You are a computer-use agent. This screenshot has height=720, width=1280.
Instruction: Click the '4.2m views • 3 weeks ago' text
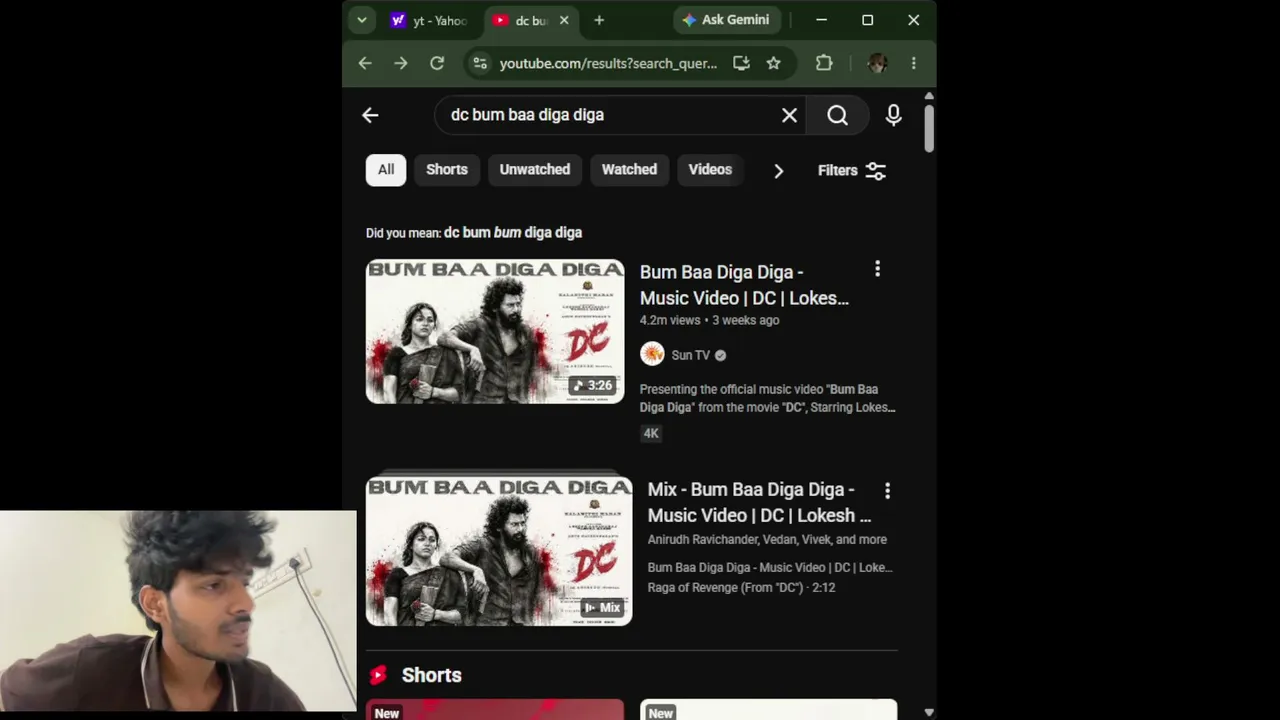(x=709, y=320)
